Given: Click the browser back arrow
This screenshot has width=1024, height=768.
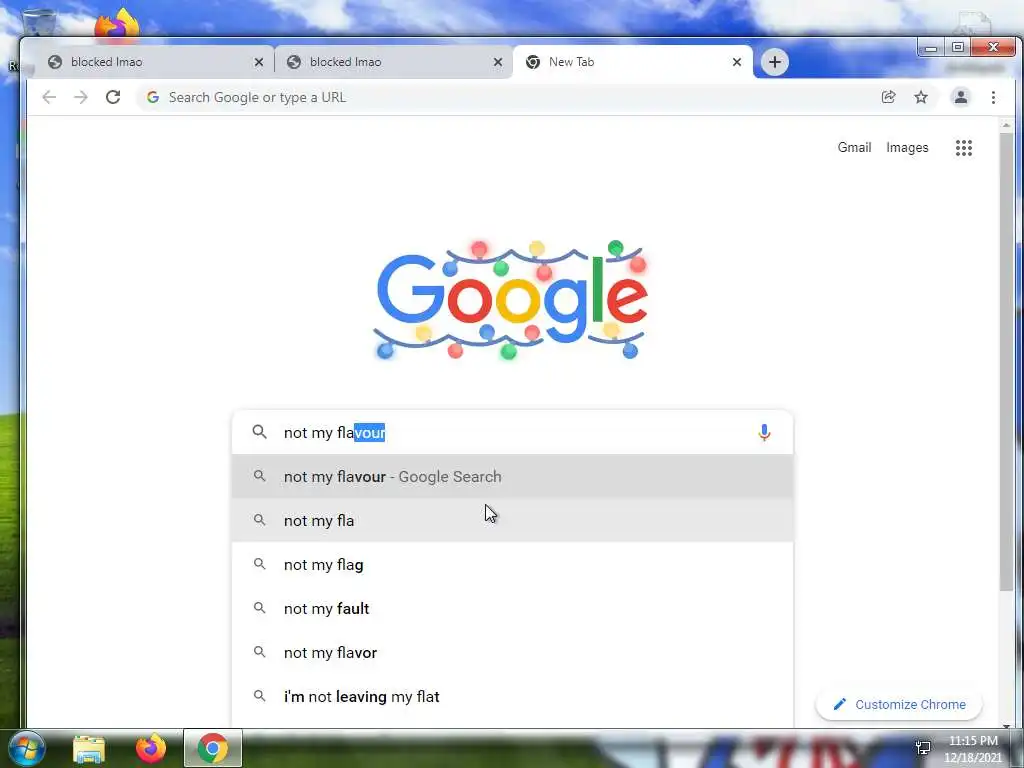Looking at the screenshot, I should click(x=49, y=97).
